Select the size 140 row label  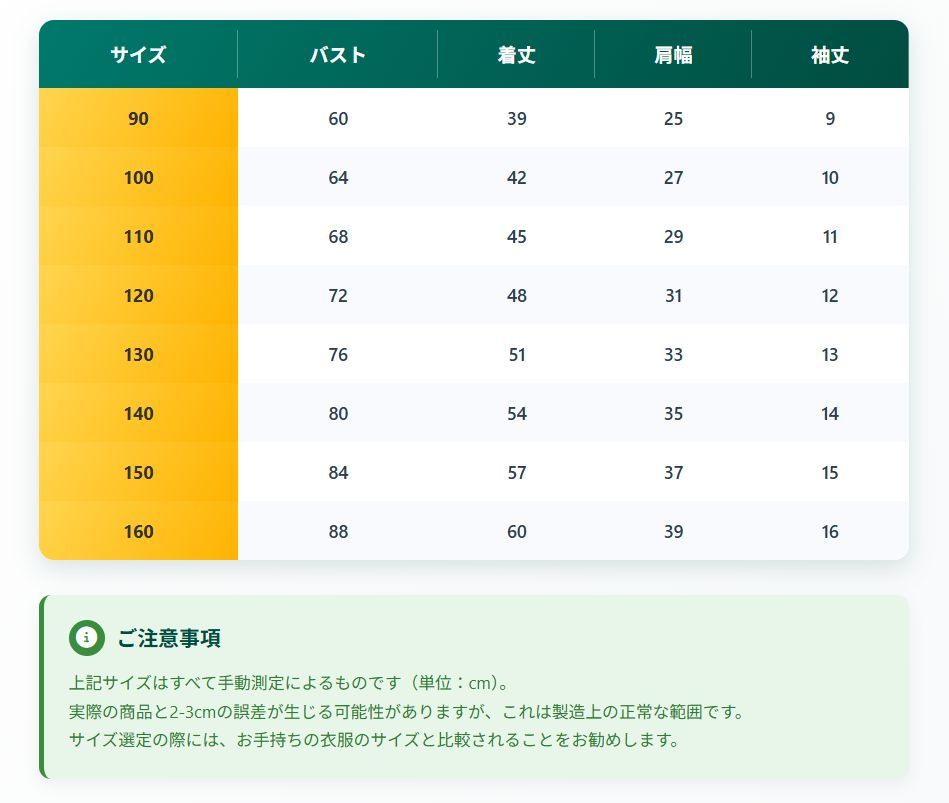coord(139,413)
